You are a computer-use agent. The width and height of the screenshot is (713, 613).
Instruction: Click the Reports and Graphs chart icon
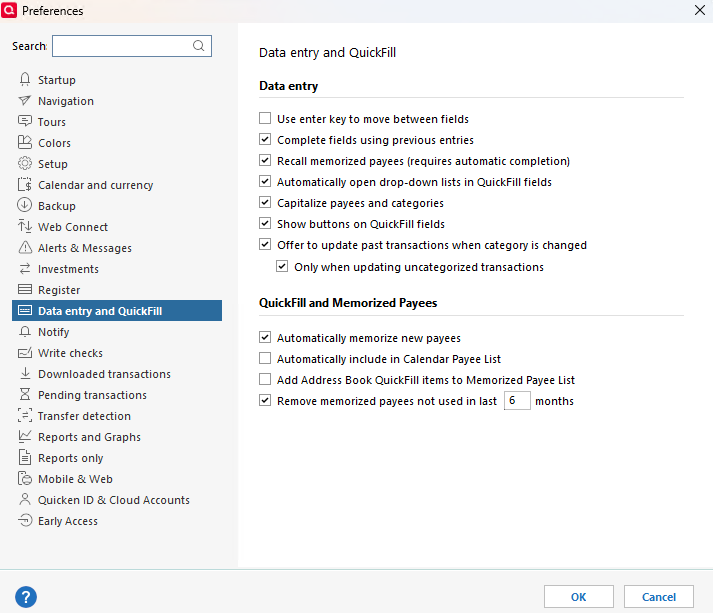click(x=25, y=436)
